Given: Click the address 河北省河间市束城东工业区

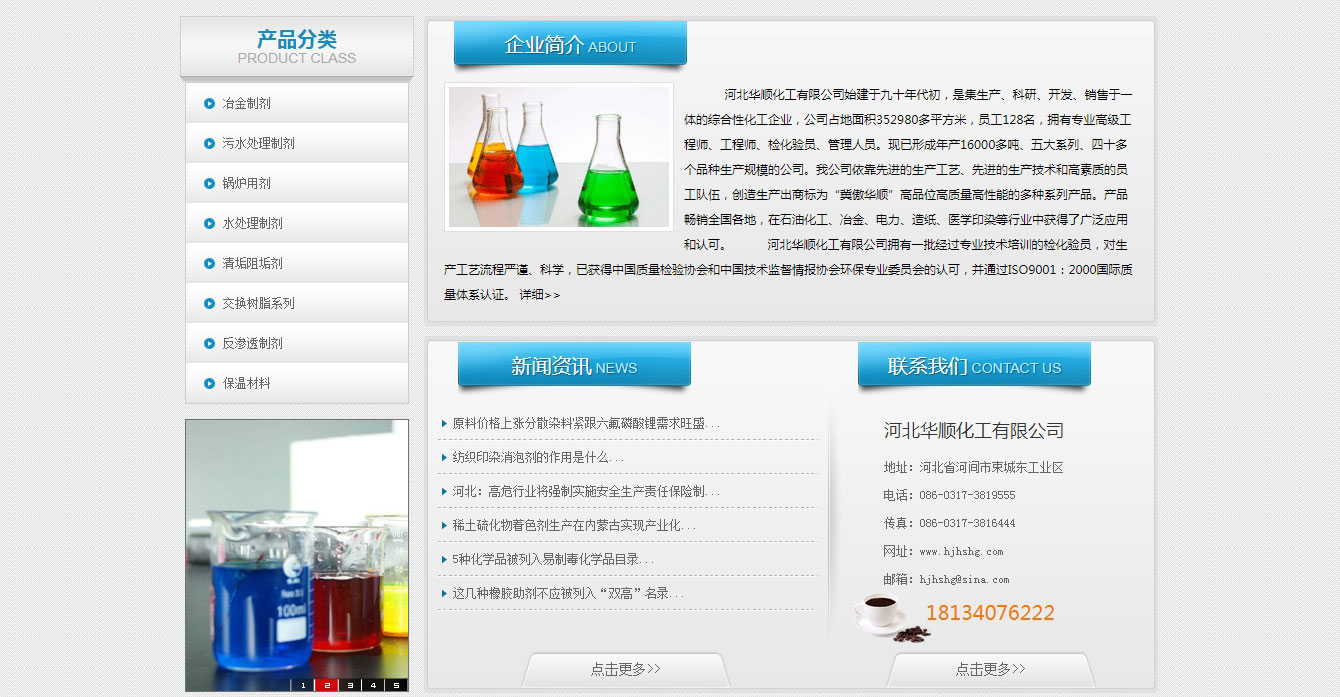Looking at the screenshot, I should click(991, 467).
